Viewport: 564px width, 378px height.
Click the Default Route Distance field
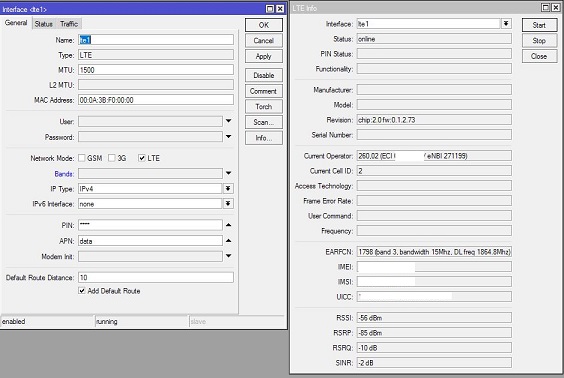[x=156, y=277]
